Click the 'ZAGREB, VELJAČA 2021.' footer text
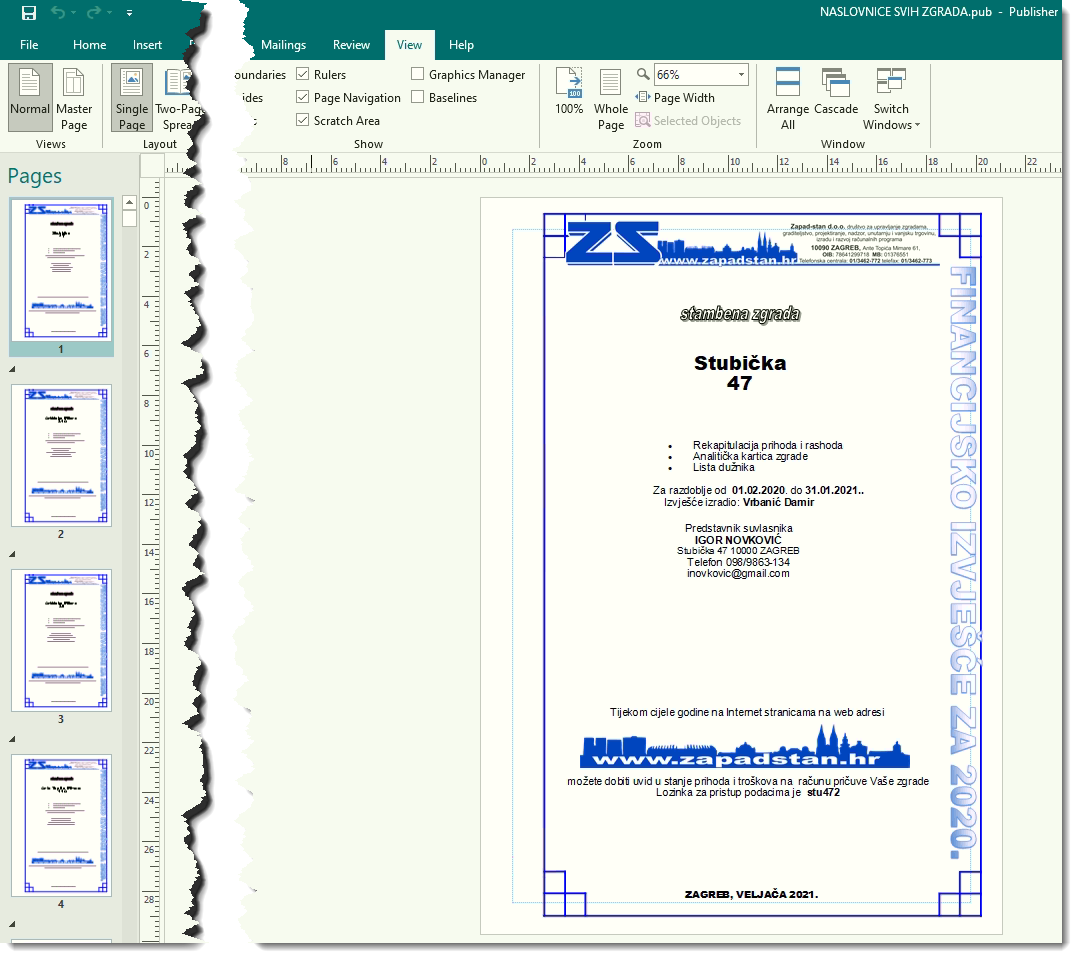This screenshot has height=958, width=1077. [751, 895]
